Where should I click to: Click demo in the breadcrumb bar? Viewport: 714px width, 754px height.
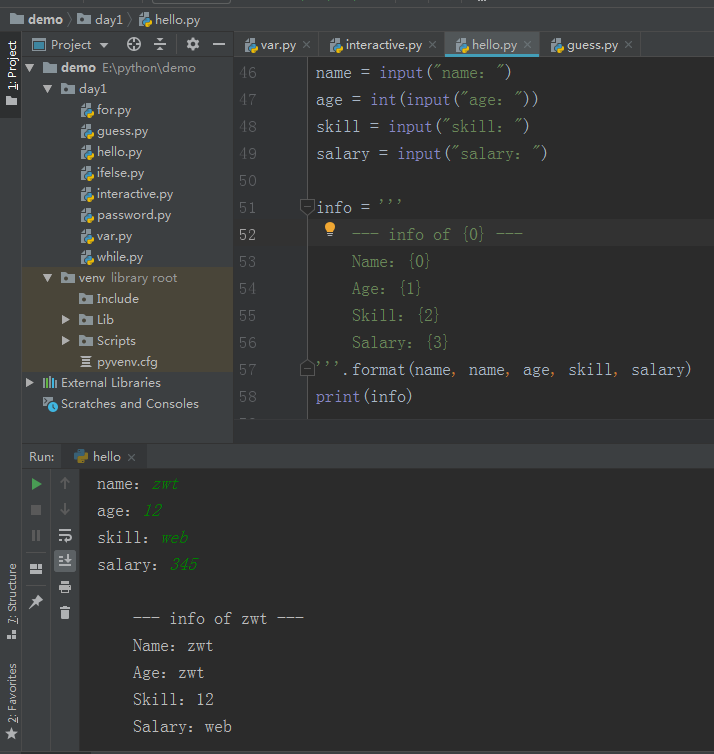pyautogui.click(x=37, y=19)
